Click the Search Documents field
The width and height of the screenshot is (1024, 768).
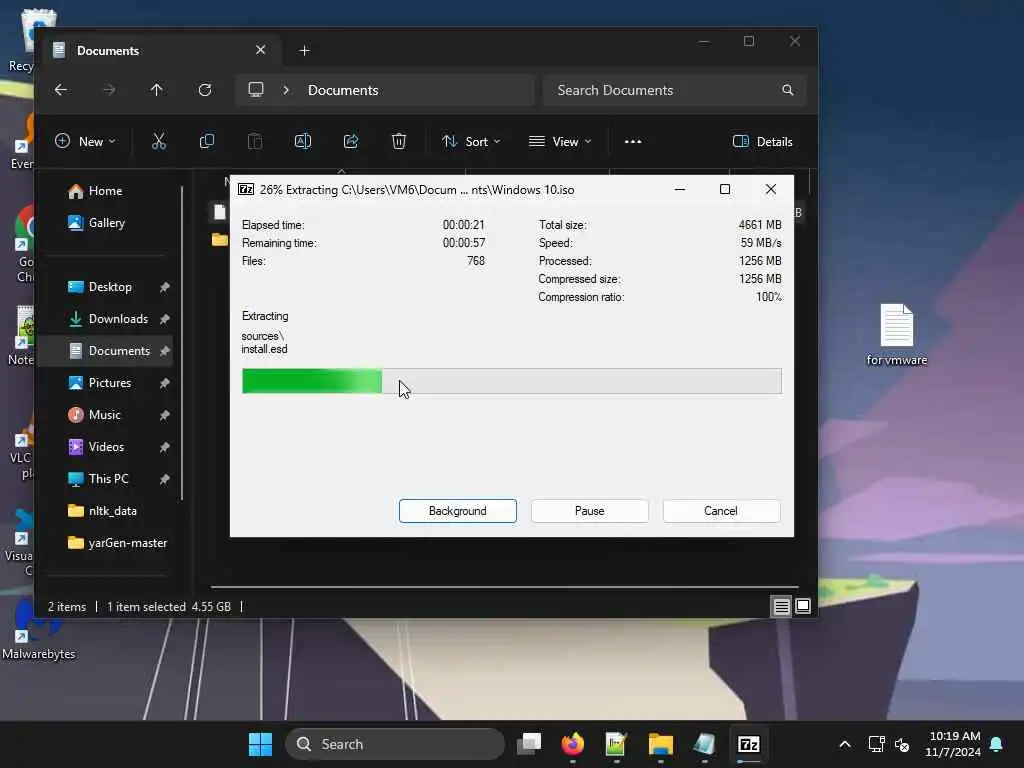(x=675, y=90)
